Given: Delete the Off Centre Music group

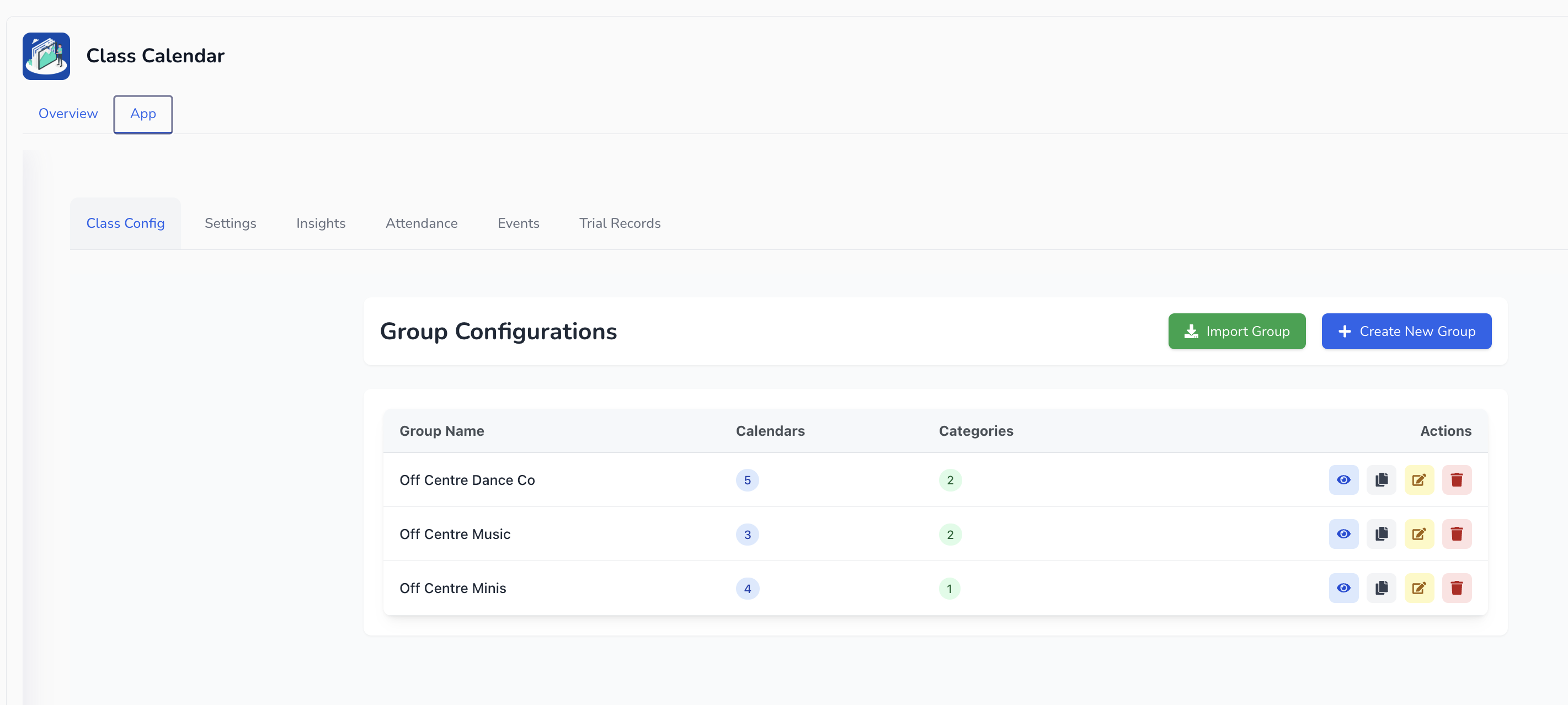Looking at the screenshot, I should (x=1457, y=534).
